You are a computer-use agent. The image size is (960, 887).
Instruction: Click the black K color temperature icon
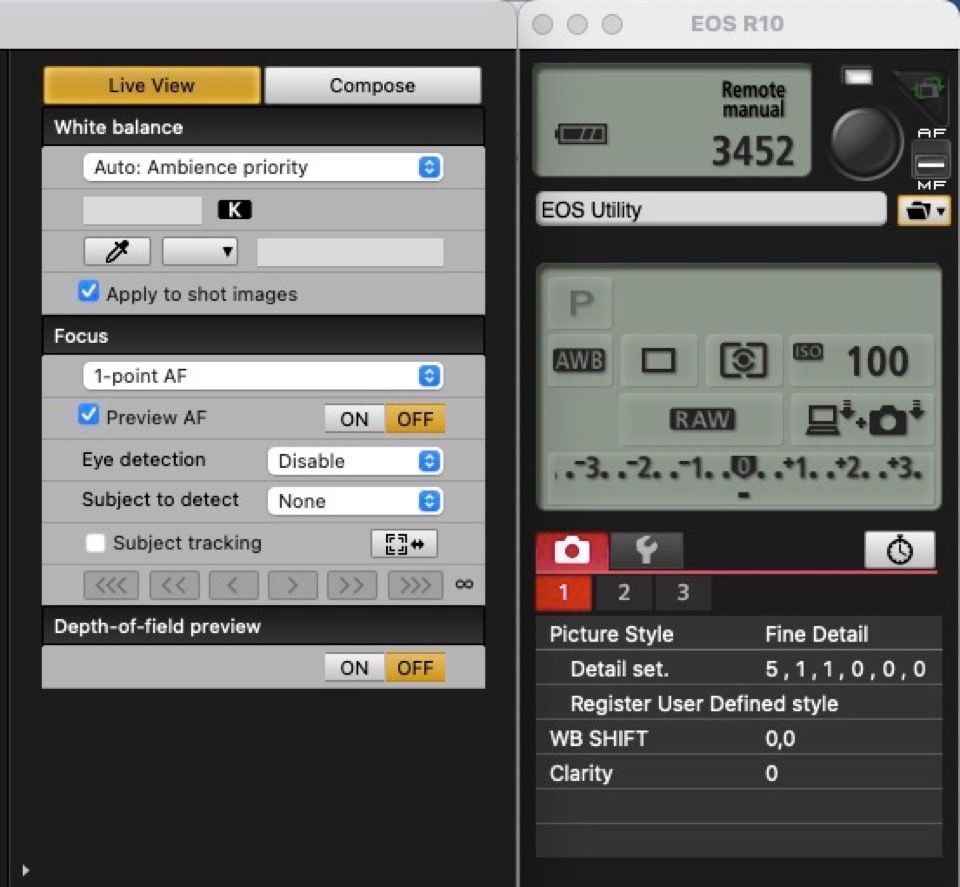234,210
